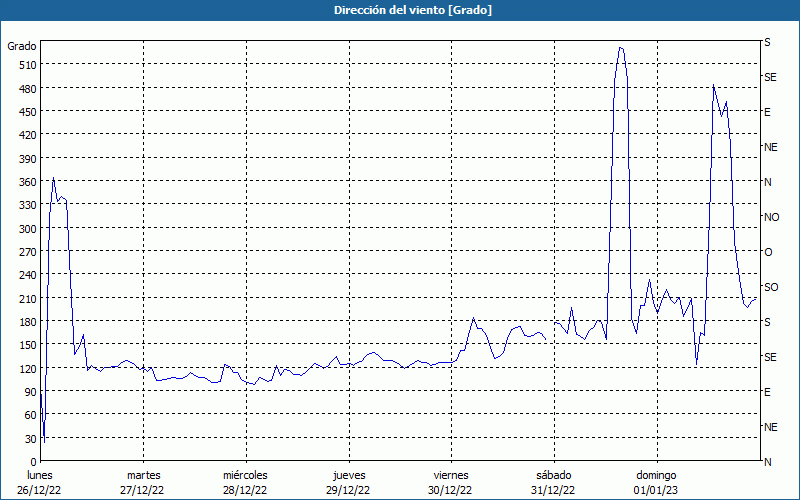800x500 pixels.
Task: Select the 480 tick label
Action: [28, 89]
